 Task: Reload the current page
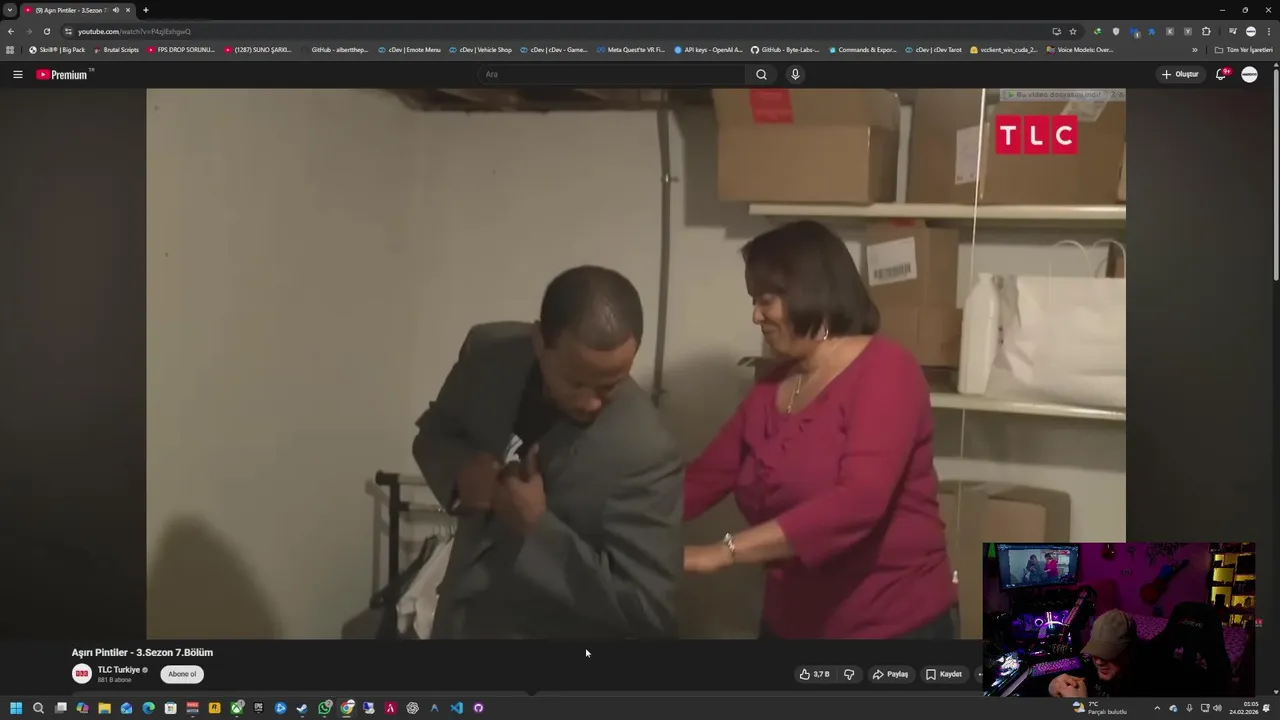coord(46,31)
